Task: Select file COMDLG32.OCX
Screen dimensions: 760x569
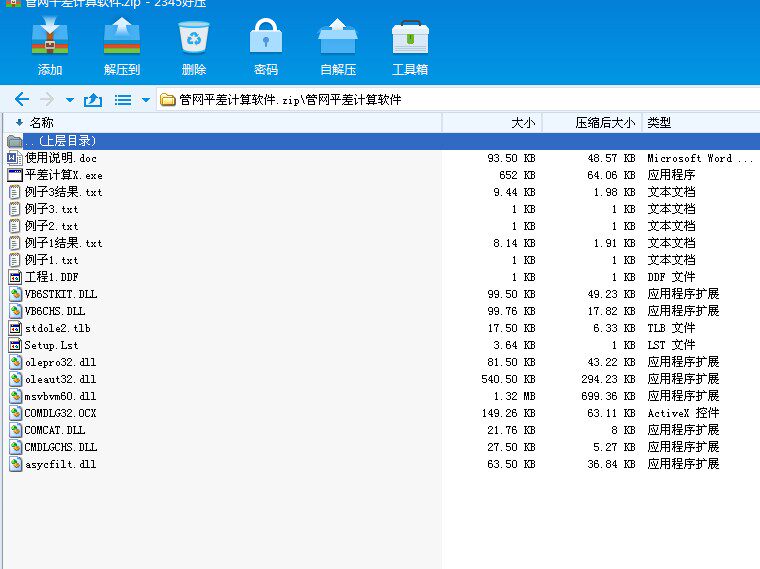Action: pyautogui.click(x=61, y=413)
